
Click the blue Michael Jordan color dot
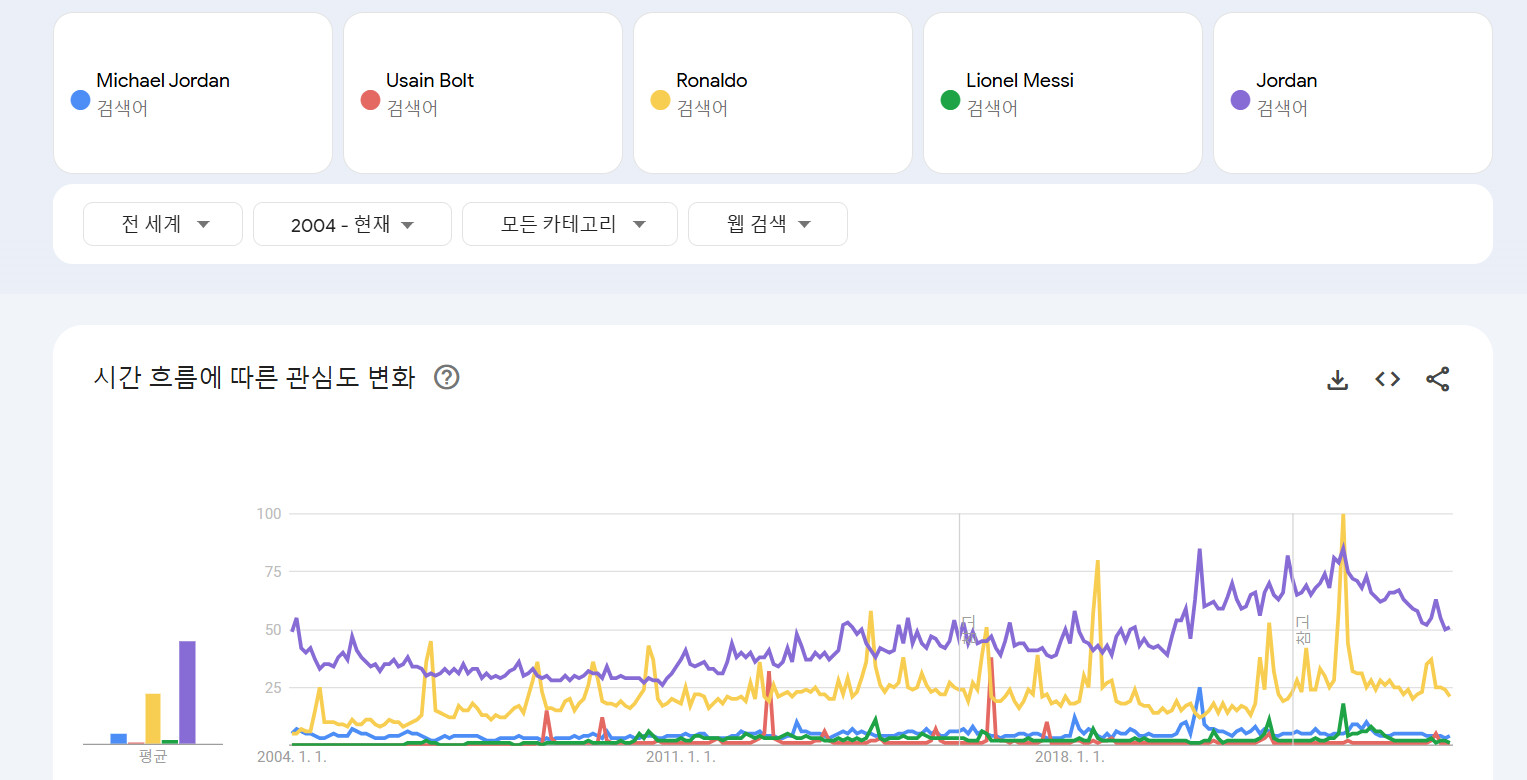click(x=81, y=100)
